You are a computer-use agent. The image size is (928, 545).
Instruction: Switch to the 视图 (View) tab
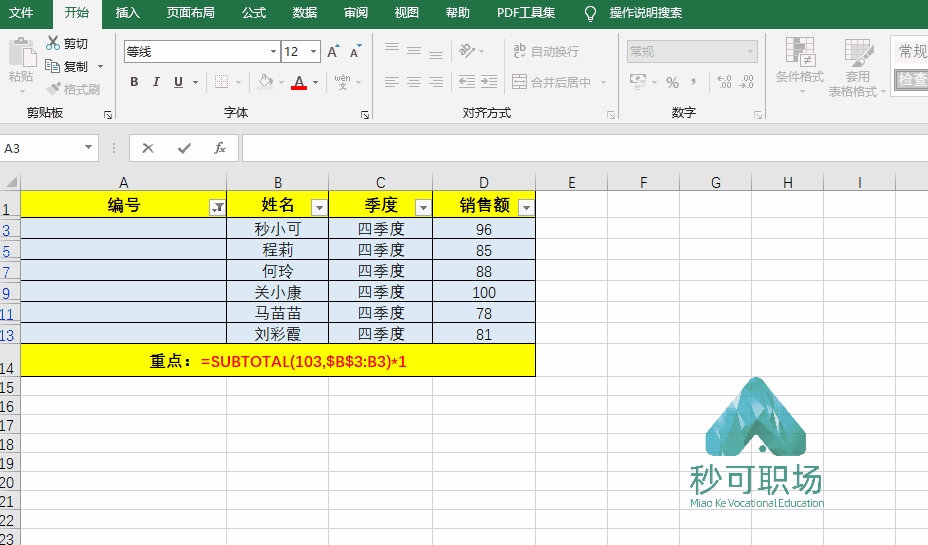coord(407,12)
